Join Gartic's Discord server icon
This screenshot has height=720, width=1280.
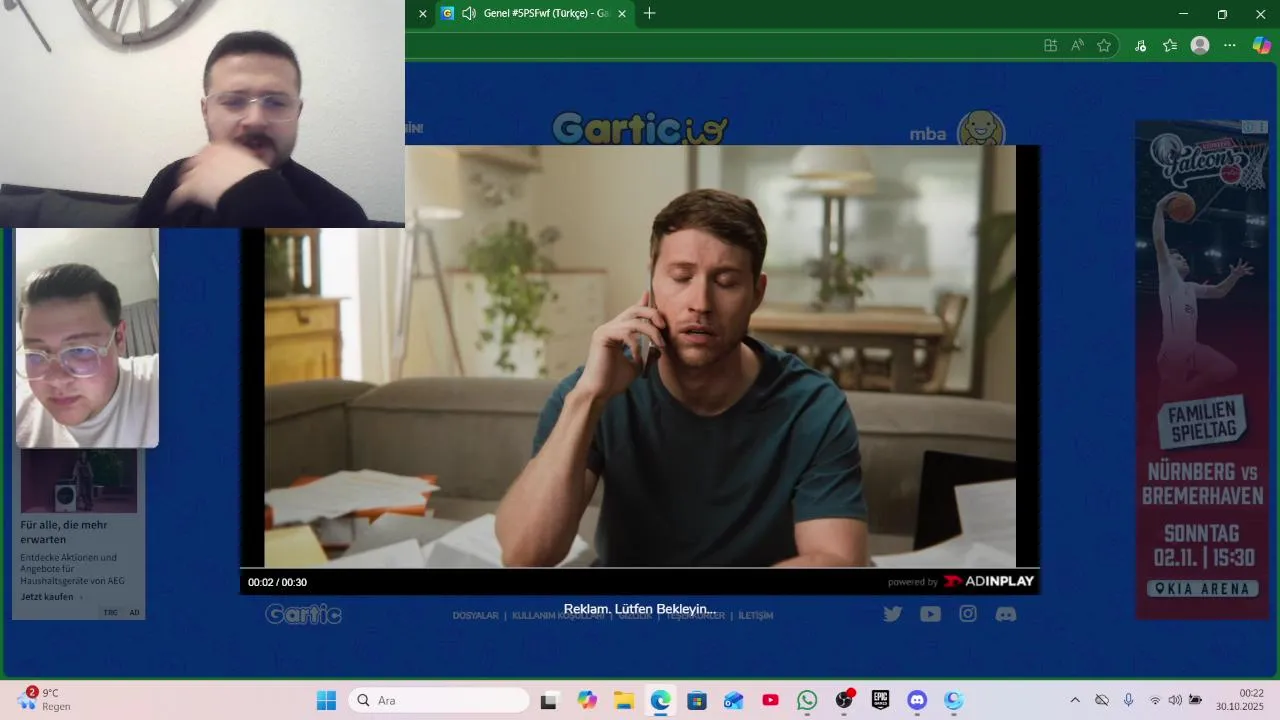click(1006, 614)
